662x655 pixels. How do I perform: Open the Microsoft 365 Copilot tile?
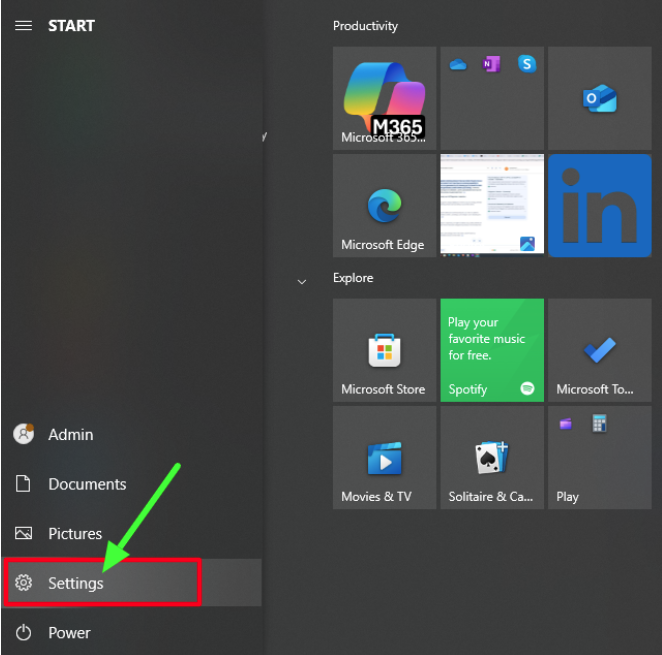pyautogui.click(x=384, y=98)
